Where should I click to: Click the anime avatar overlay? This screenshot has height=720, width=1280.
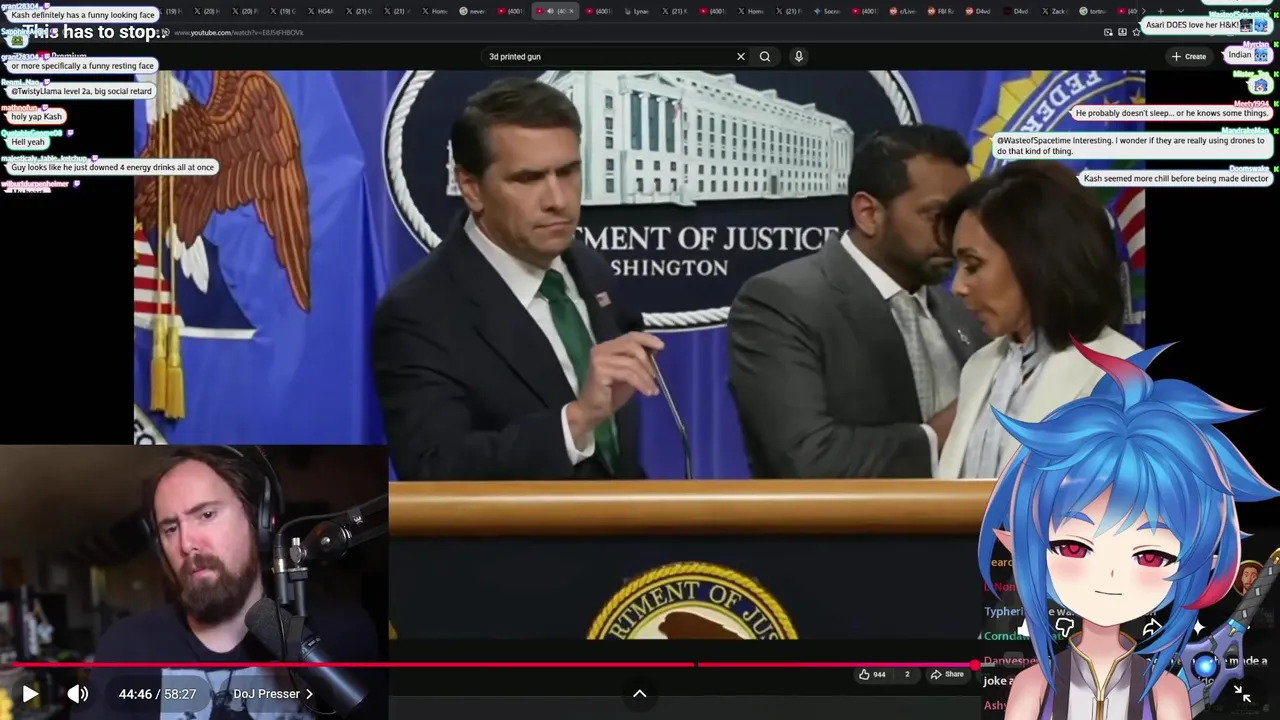1130,530
